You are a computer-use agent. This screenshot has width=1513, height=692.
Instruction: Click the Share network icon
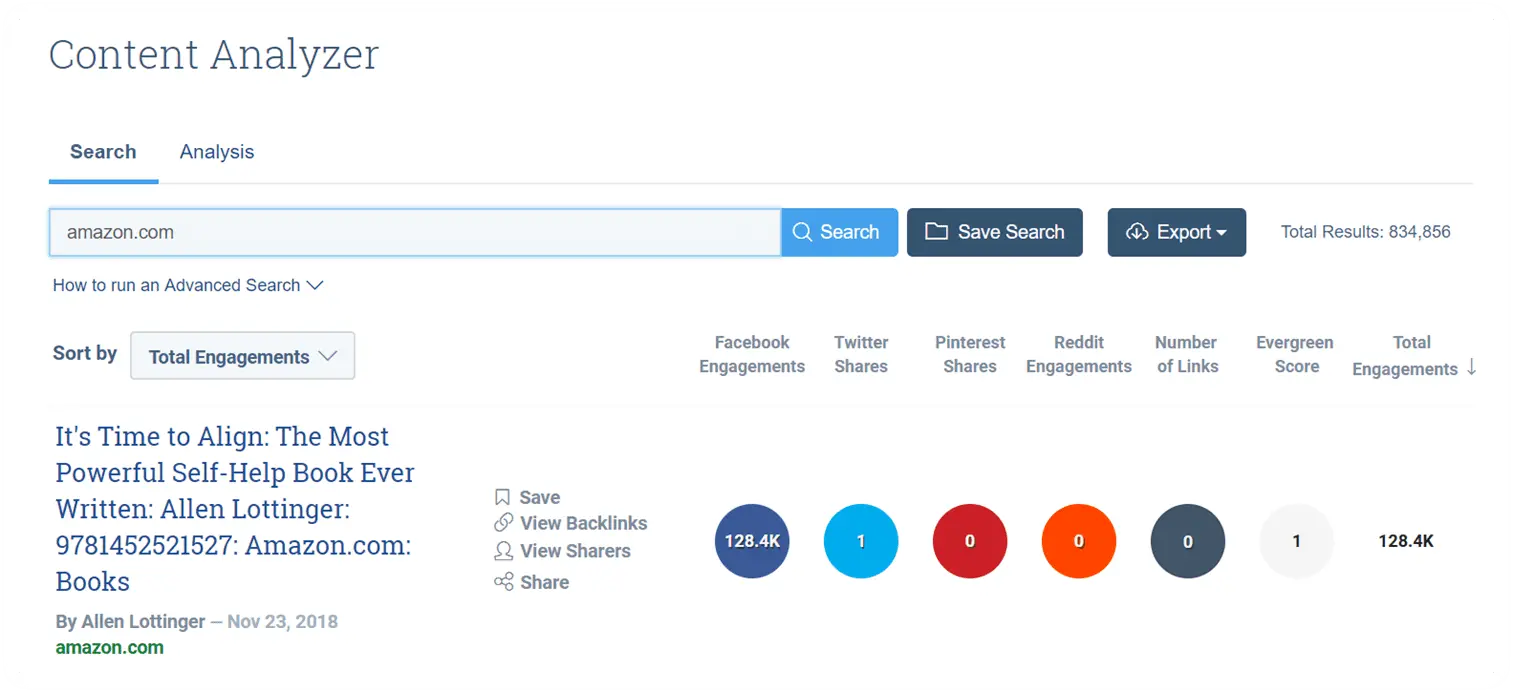click(502, 582)
